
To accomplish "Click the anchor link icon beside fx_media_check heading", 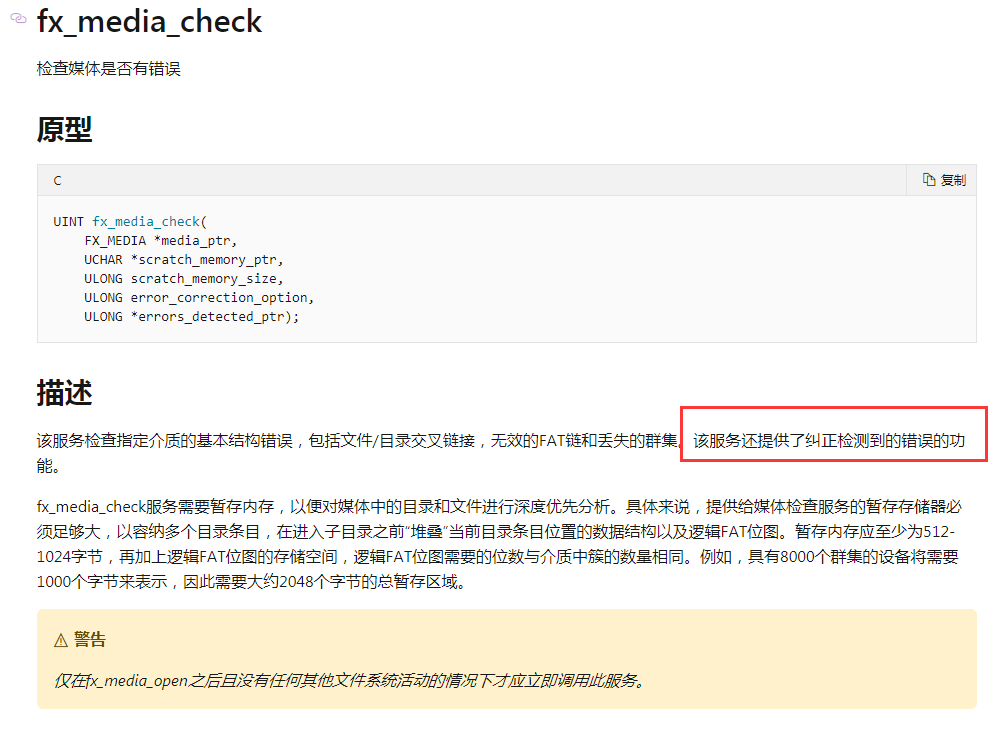I will coord(18,18).
